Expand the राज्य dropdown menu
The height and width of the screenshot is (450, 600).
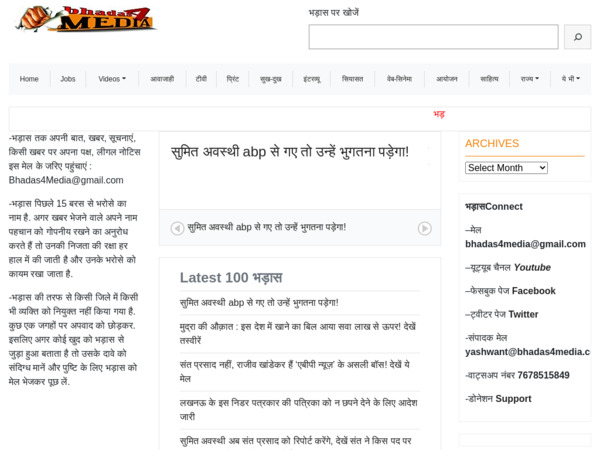click(530, 79)
